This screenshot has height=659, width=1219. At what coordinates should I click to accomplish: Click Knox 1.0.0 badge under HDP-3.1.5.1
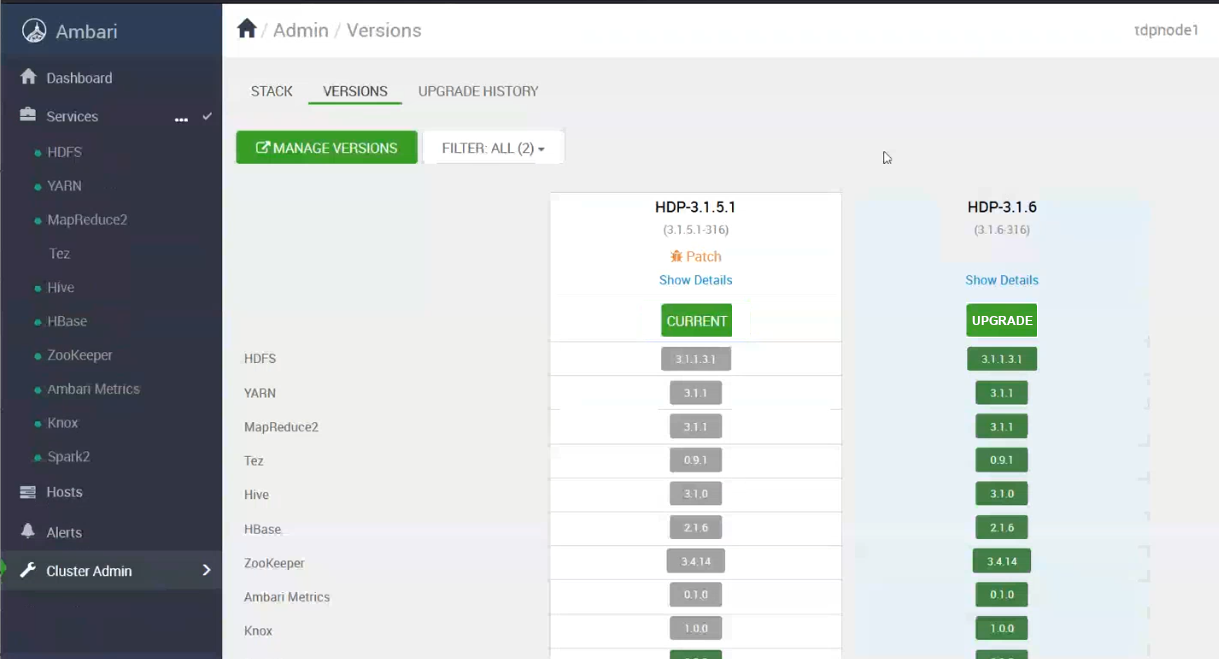(x=696, y=629)
